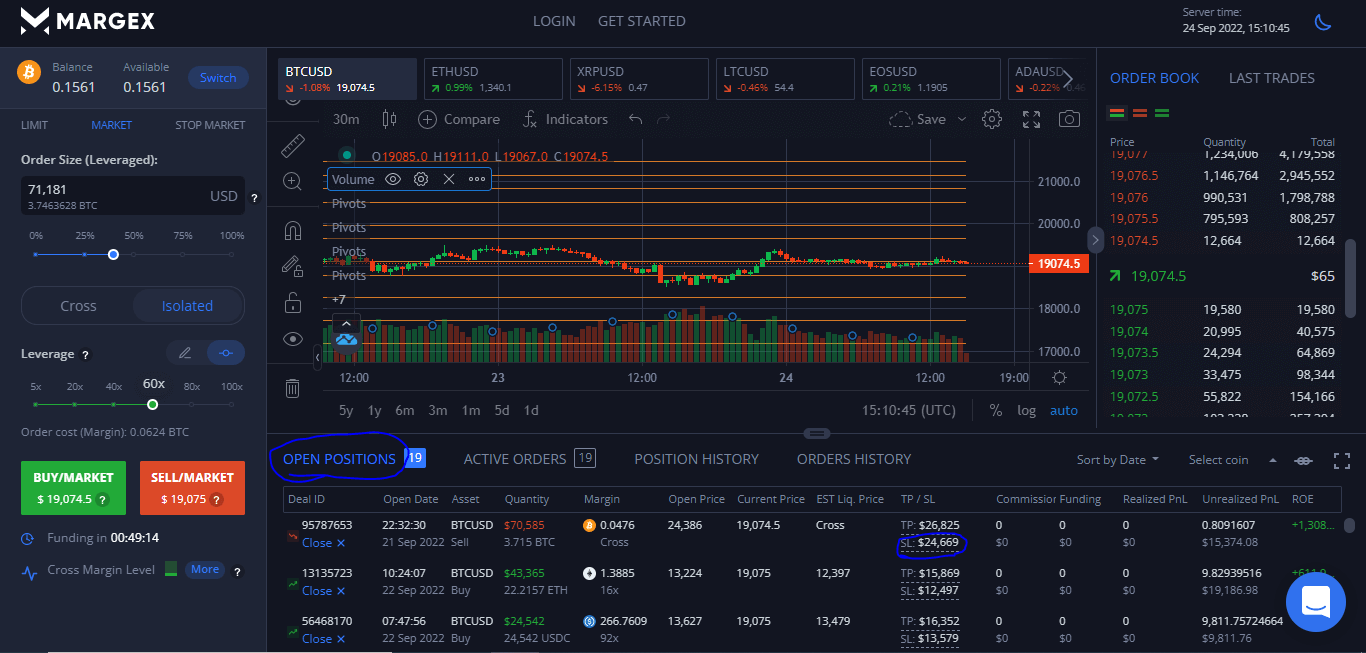Switch leverage input to slider mode
Image resolution: width=1366 pixels, height=653 pixels.
pyautogui.click(x=225, y=352)
